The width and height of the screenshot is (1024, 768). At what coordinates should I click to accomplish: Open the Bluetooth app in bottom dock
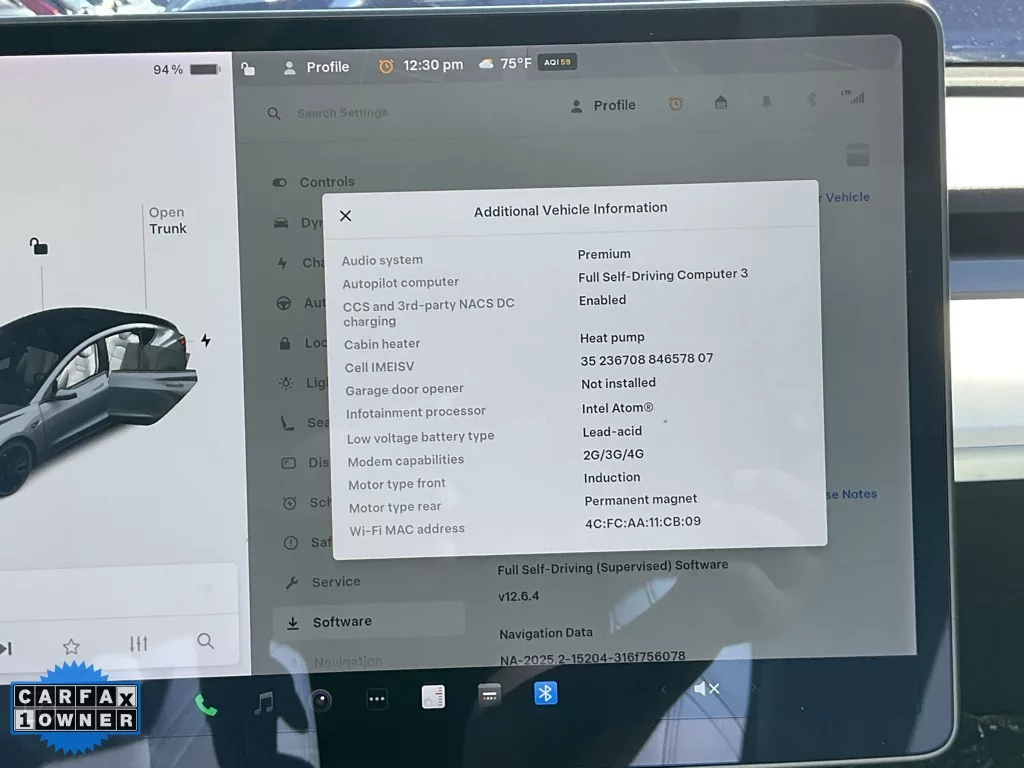(x=545, y=693)
